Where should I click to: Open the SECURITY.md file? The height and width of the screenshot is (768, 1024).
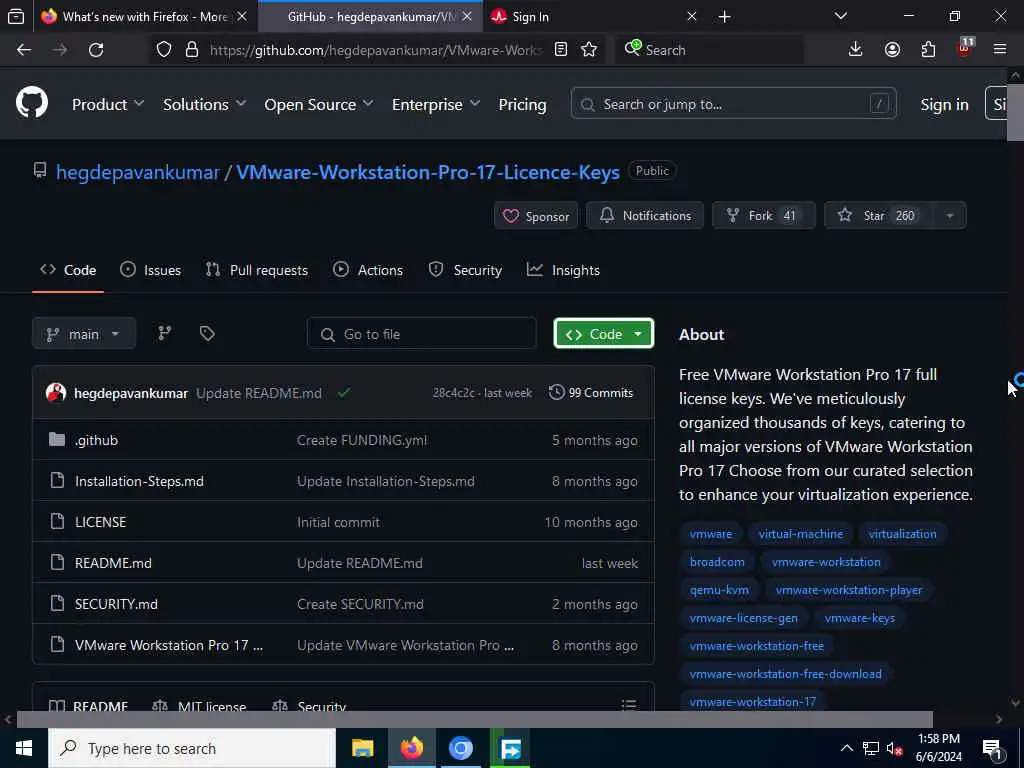[x=116, y=604]
